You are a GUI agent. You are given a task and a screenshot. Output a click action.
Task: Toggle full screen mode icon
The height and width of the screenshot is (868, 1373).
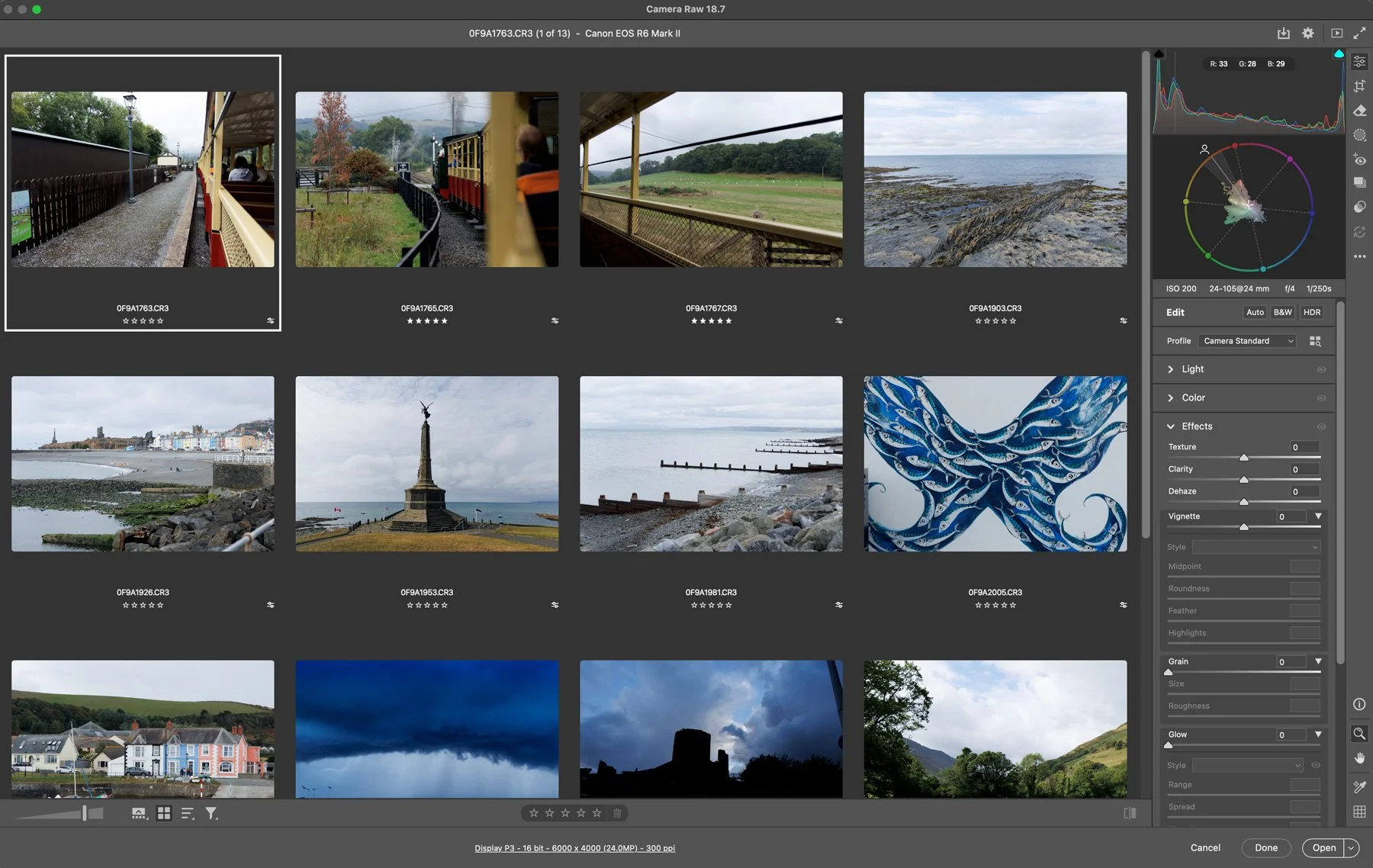(1359, 34)
